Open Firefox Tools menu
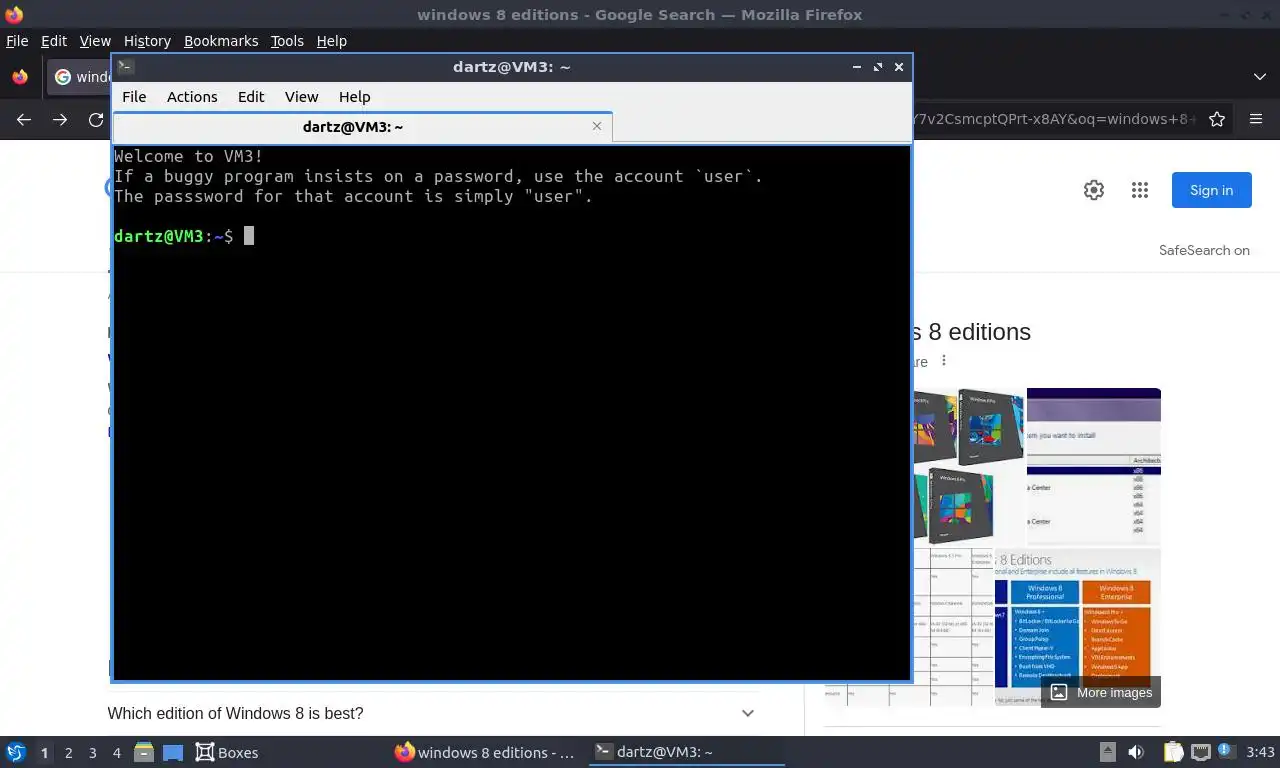 (x=287, y=41)
